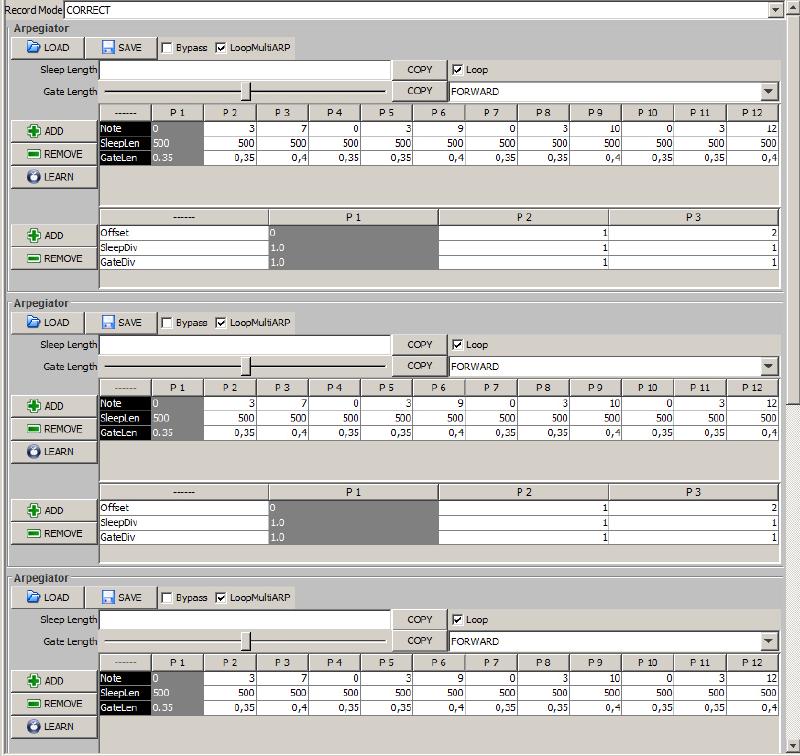The height and width of the screenshot is (756, 800).
Task: Open the FORWARD direction dropdown in the middle Arpegiator
Action: click(768, 367)
